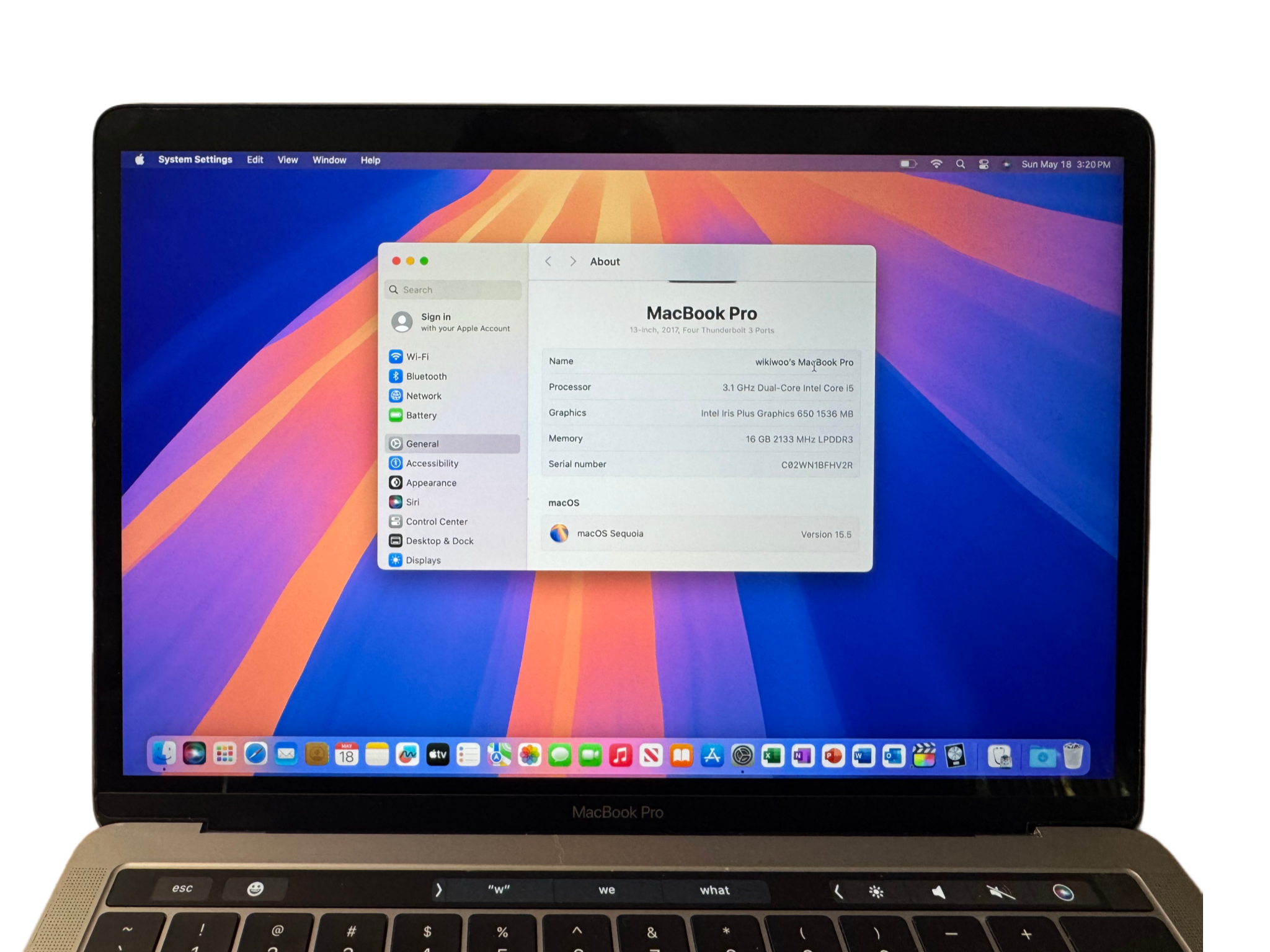The width and height of the screenshot is (1270, 952).
Task: Open App Store from the Dock
Action: pyautogui.click(x=712, y=756)
